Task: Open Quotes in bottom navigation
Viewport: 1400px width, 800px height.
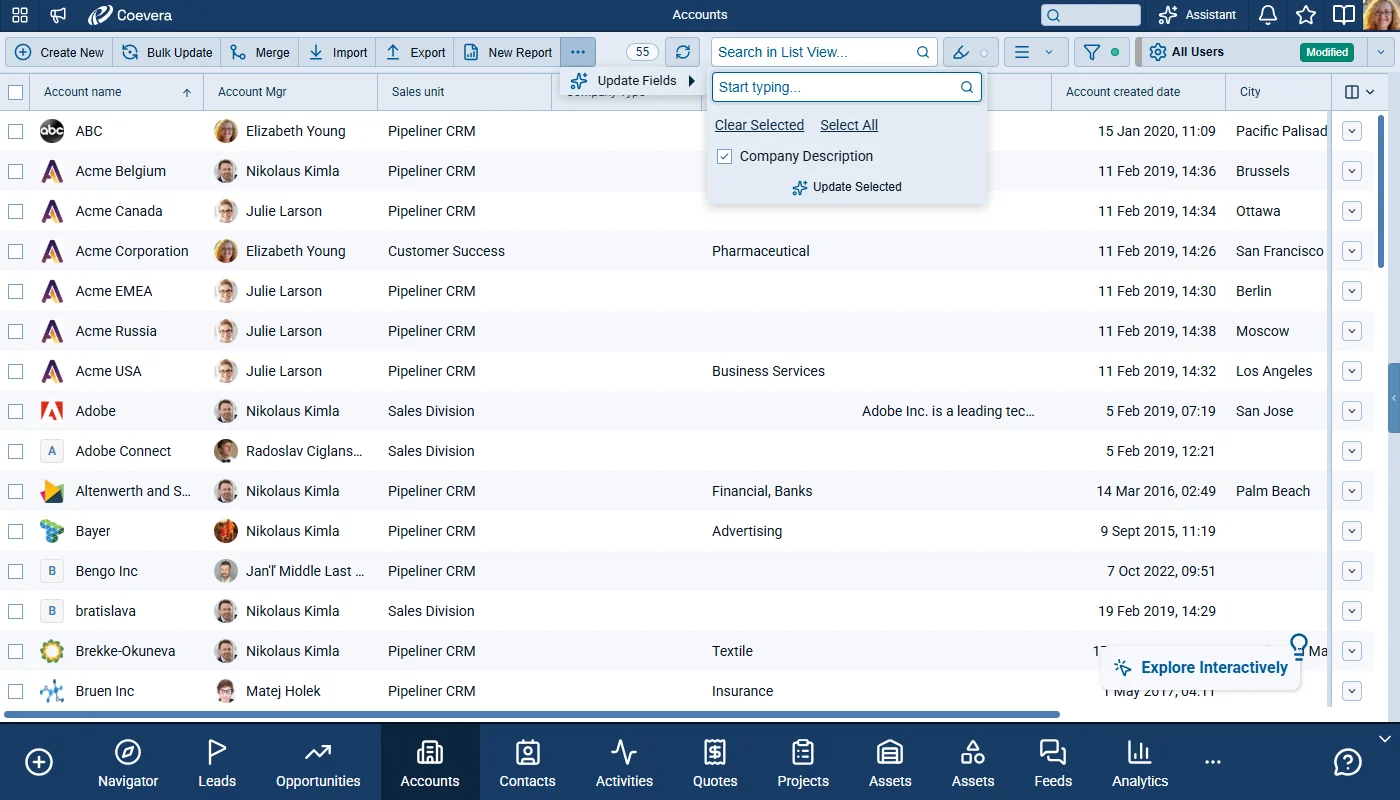Action: tap(715, 764)
